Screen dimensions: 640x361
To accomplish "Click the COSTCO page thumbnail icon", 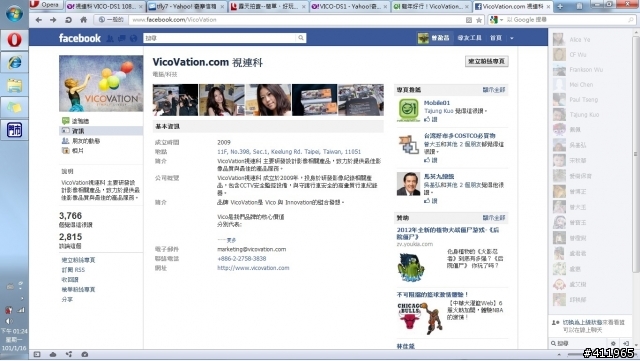I will click(x=409, y=144).
